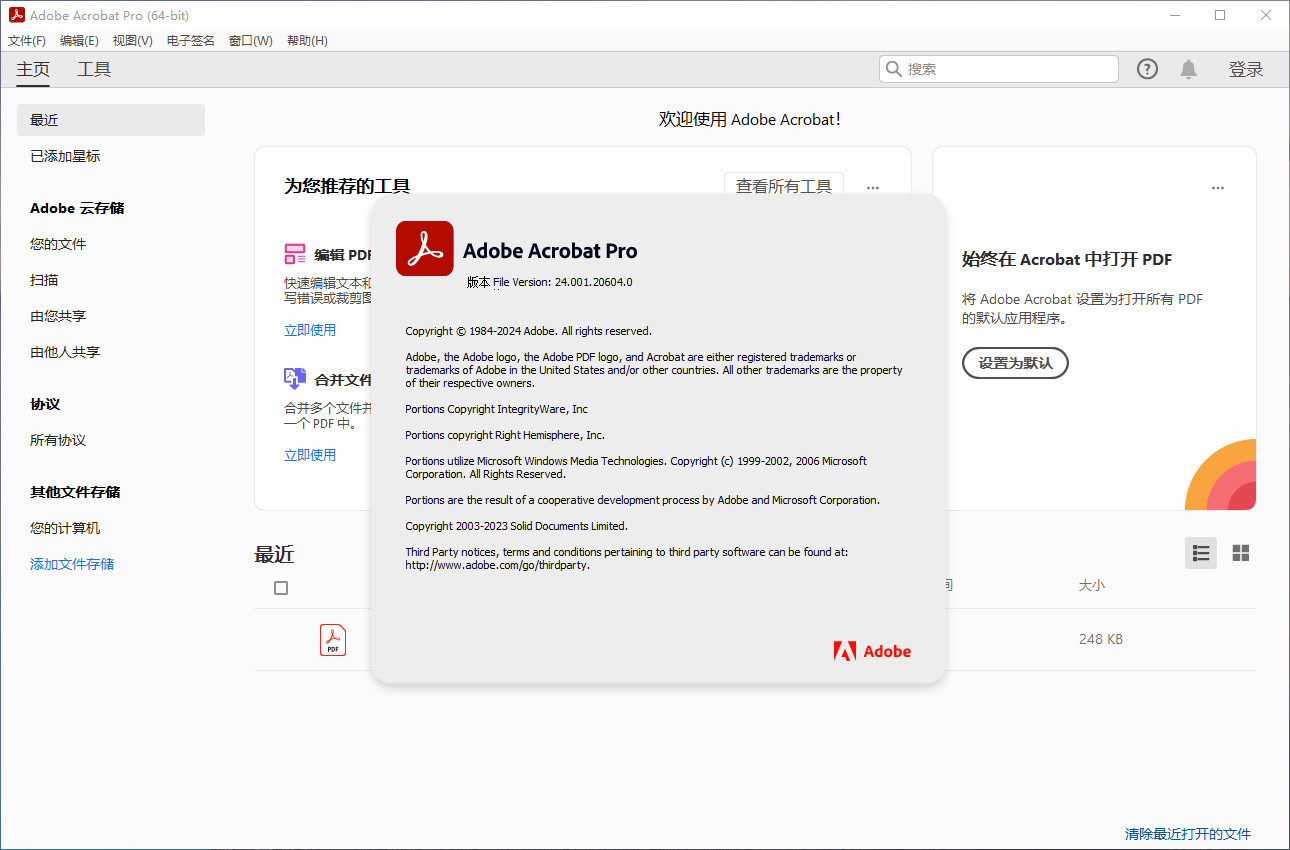
Task: Open the 帮助(H) menu
Action: click(307, 40)
